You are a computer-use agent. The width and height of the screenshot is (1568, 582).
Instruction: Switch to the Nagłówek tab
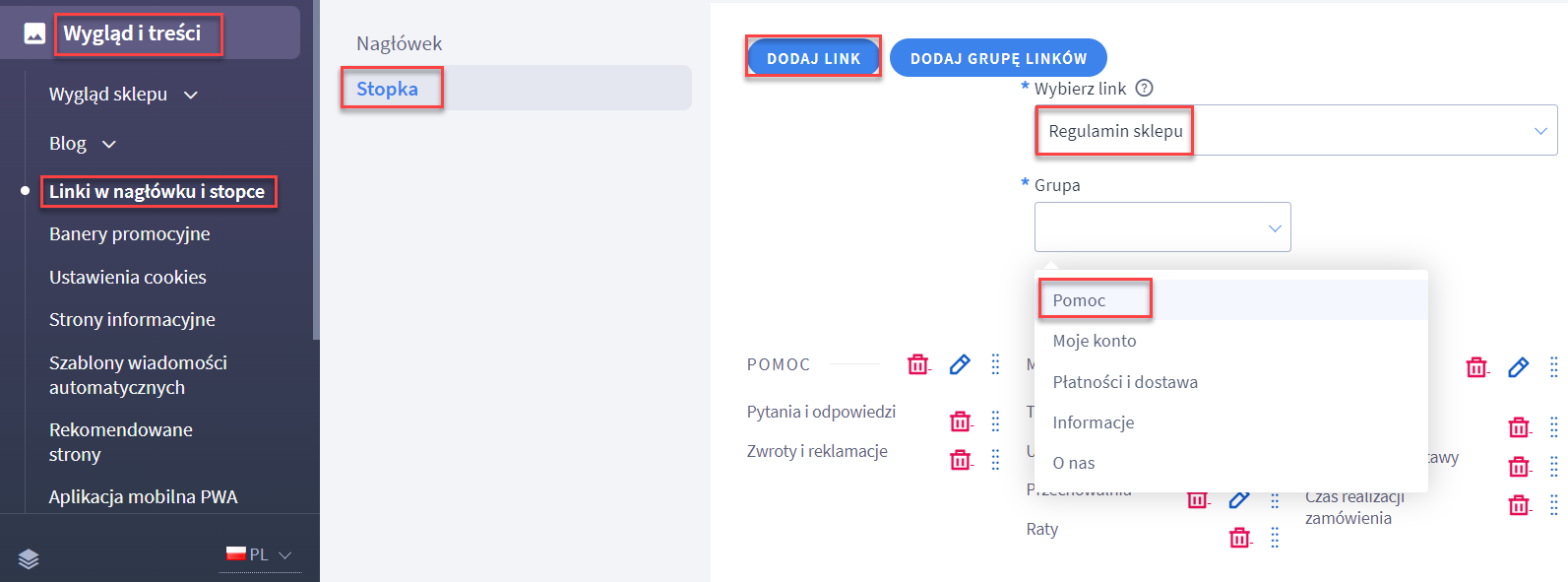(x=400, y=43)
